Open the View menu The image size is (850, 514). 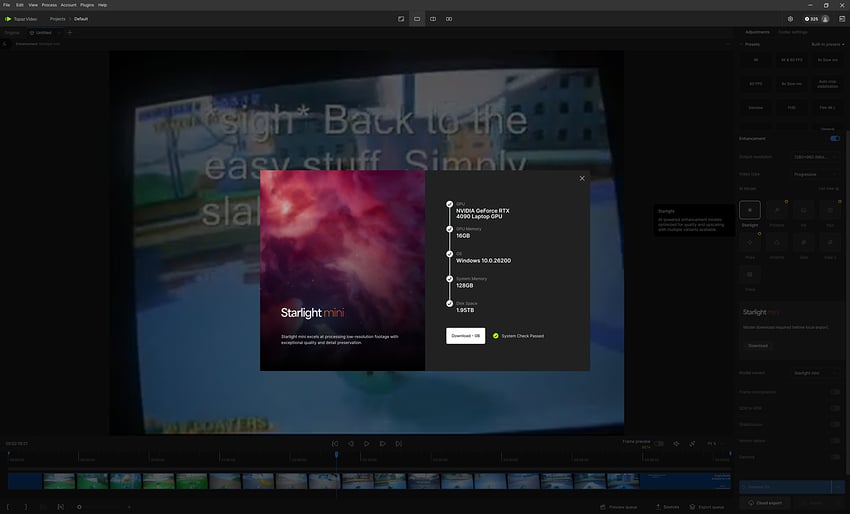(x=33, y=5)
